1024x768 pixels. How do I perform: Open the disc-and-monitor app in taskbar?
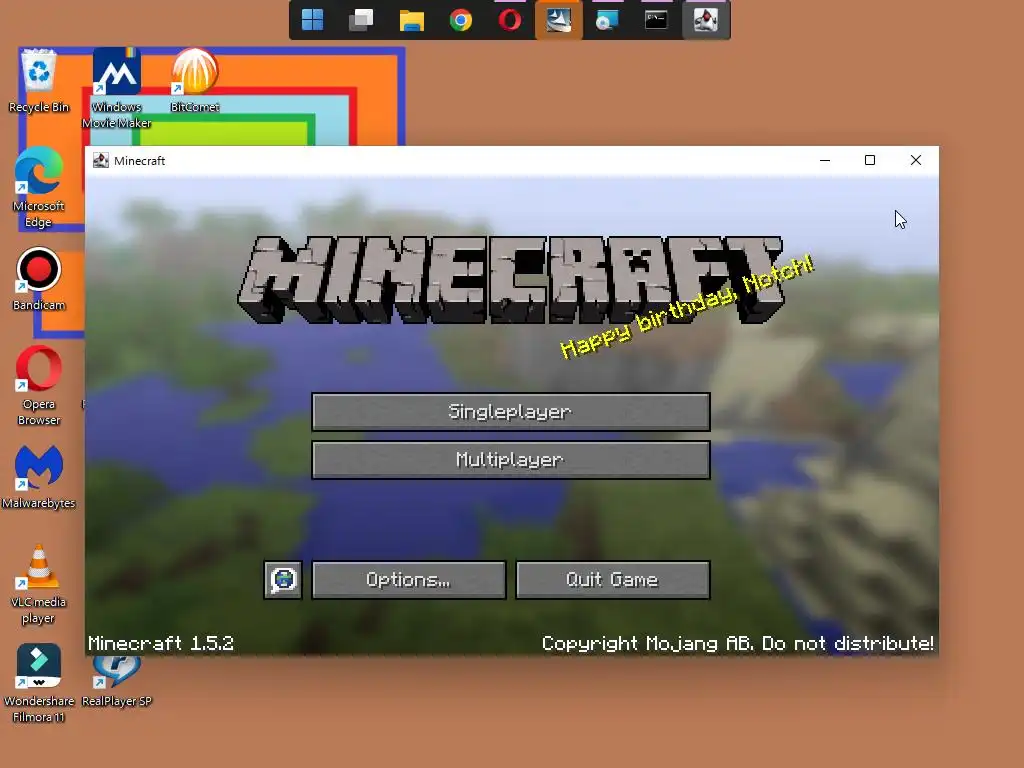pos(607,20)
